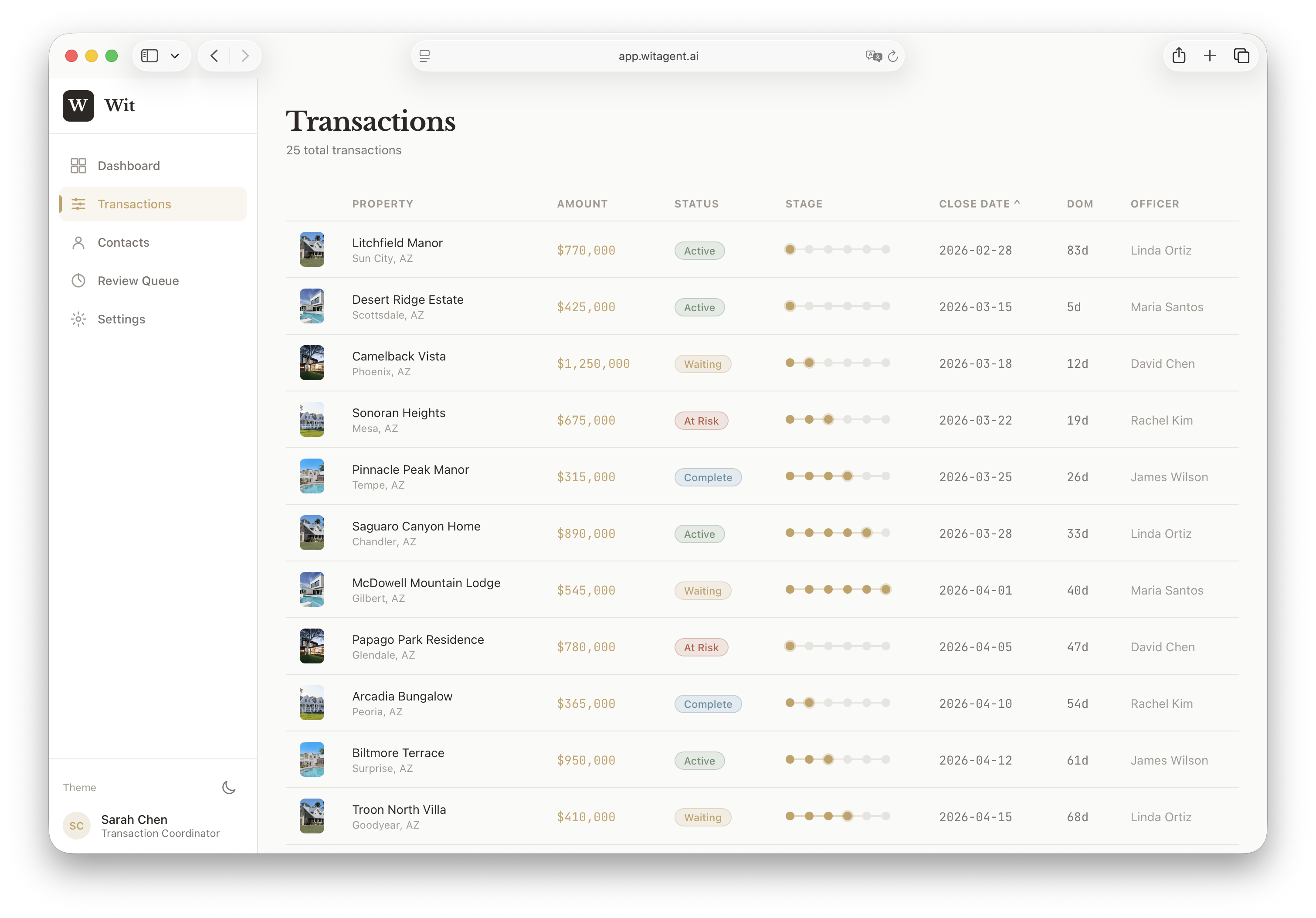Click the Share icon in browser toolbar
Viewport: 1316px width, 918px height.
coord(1179,56)
